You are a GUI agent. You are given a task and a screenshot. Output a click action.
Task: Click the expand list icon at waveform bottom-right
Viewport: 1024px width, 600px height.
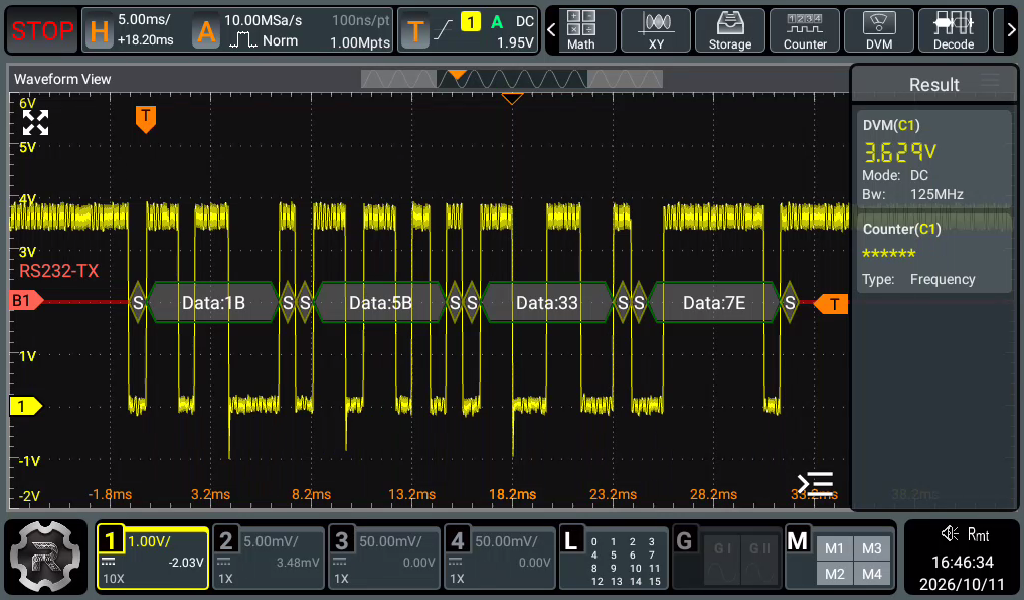815,484
